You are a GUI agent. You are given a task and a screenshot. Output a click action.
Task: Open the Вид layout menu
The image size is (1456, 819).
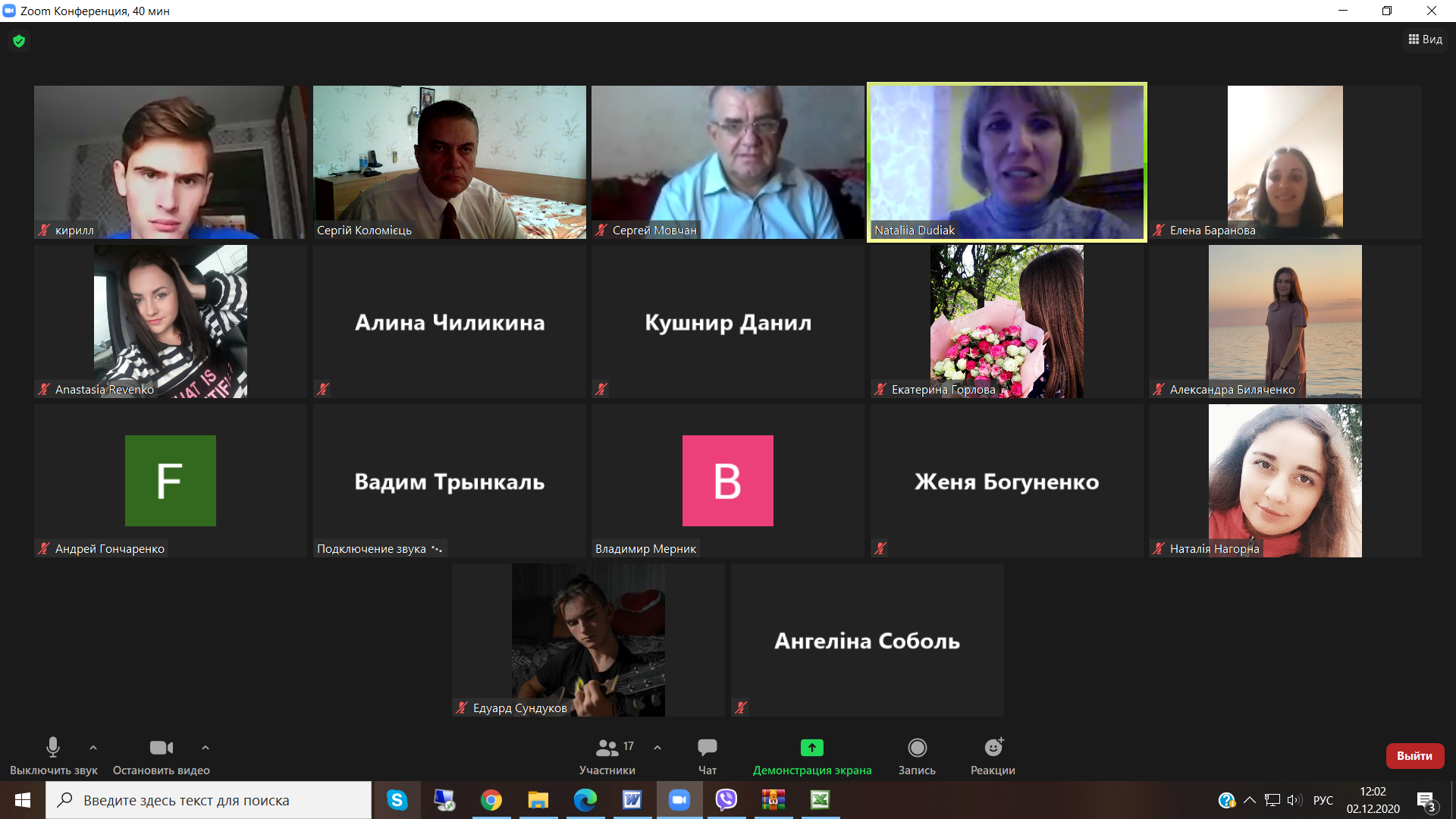(1425, 39)
